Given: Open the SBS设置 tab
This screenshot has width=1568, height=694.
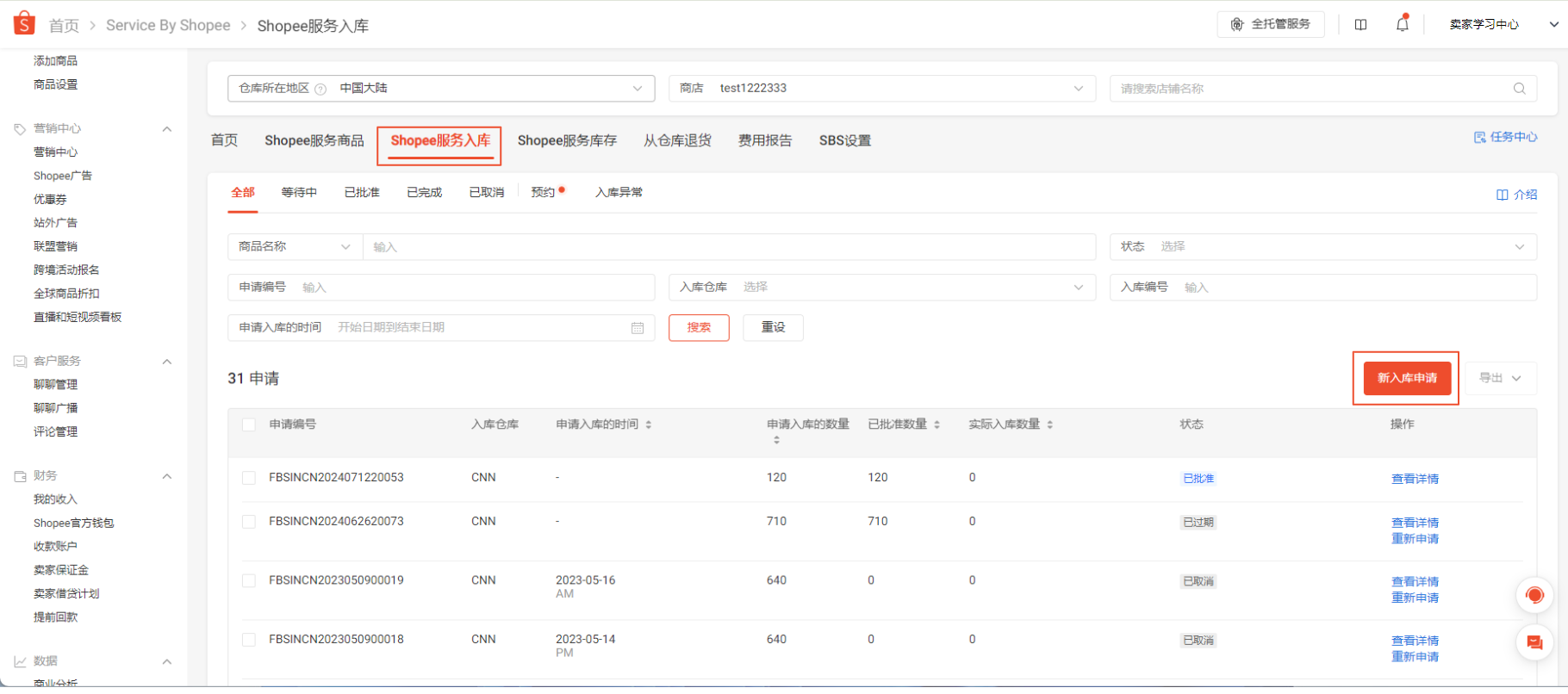Looking at the screenshot, I should (845, 140).
